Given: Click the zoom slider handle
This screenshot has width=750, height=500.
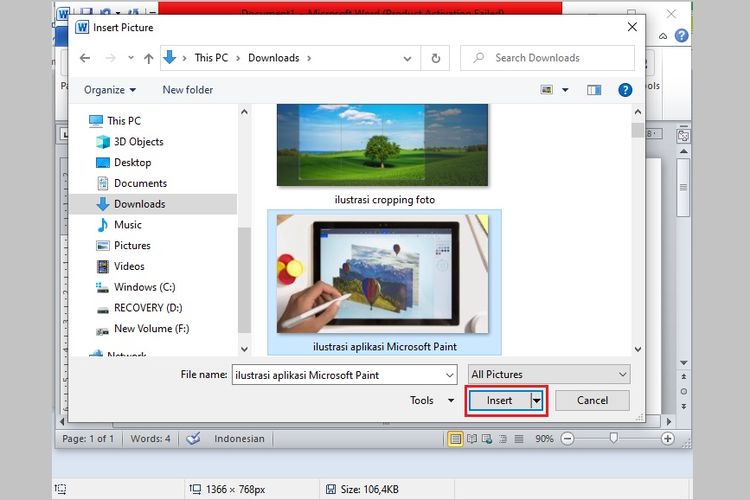Looking at the screenshot, I should tap(614, 438).
